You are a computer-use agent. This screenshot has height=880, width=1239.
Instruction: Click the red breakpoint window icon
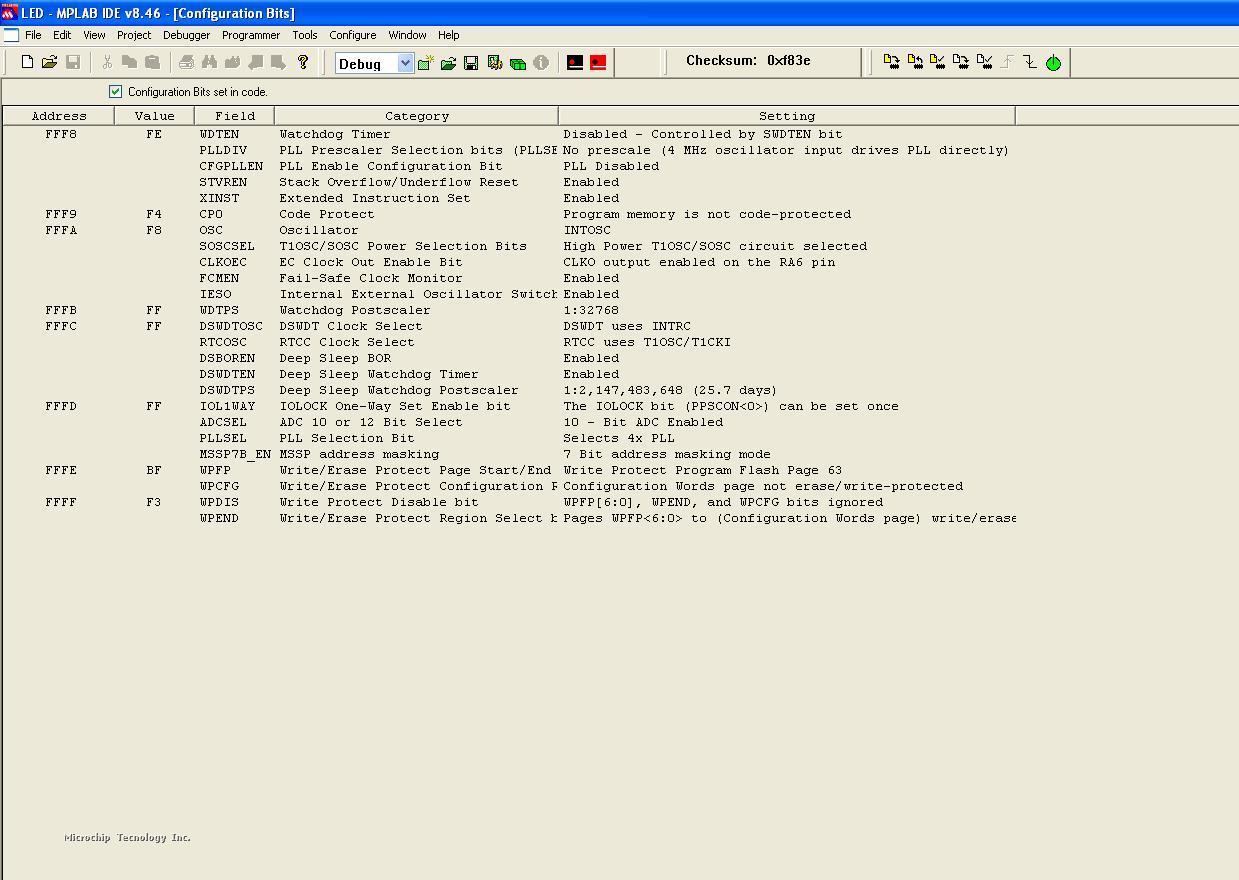598,63
